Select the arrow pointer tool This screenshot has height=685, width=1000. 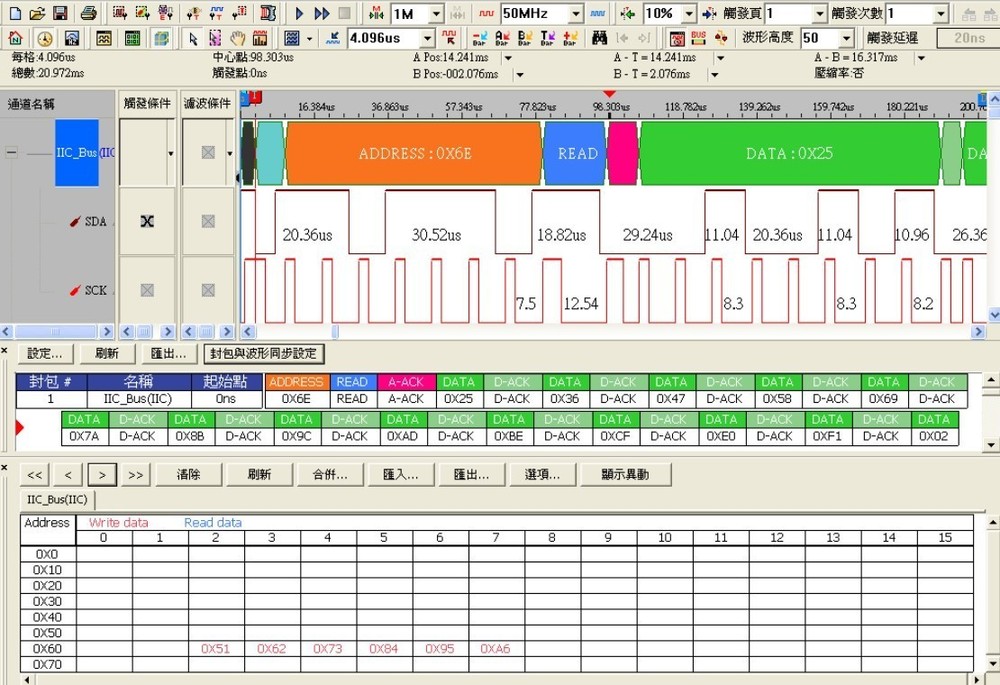click(193, 38)
